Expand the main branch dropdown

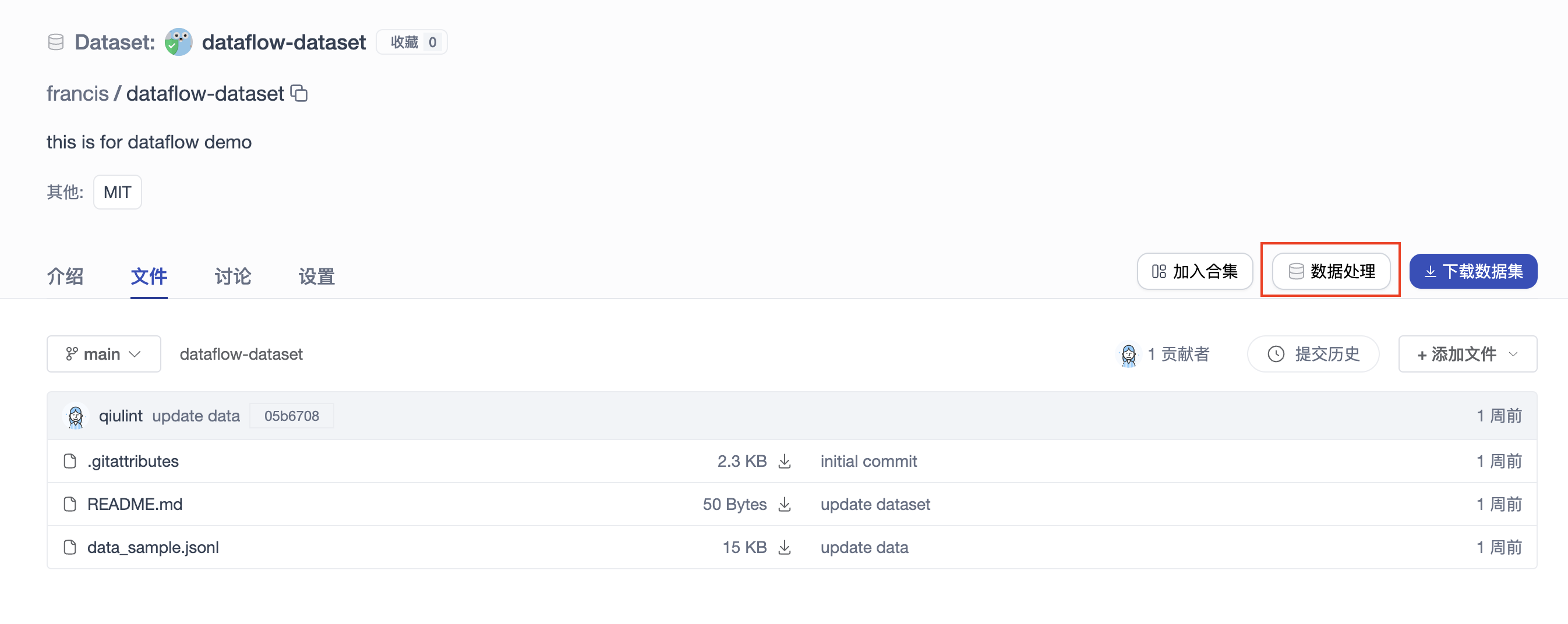(x=104, y=354)
